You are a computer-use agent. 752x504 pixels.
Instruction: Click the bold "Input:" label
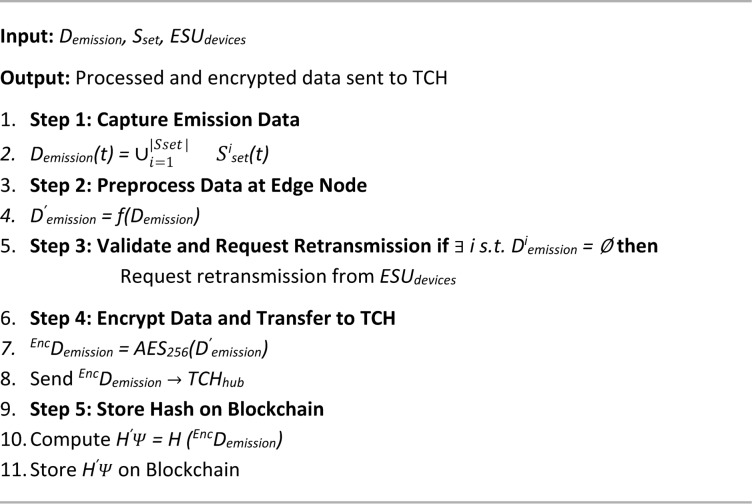[27, 37]
